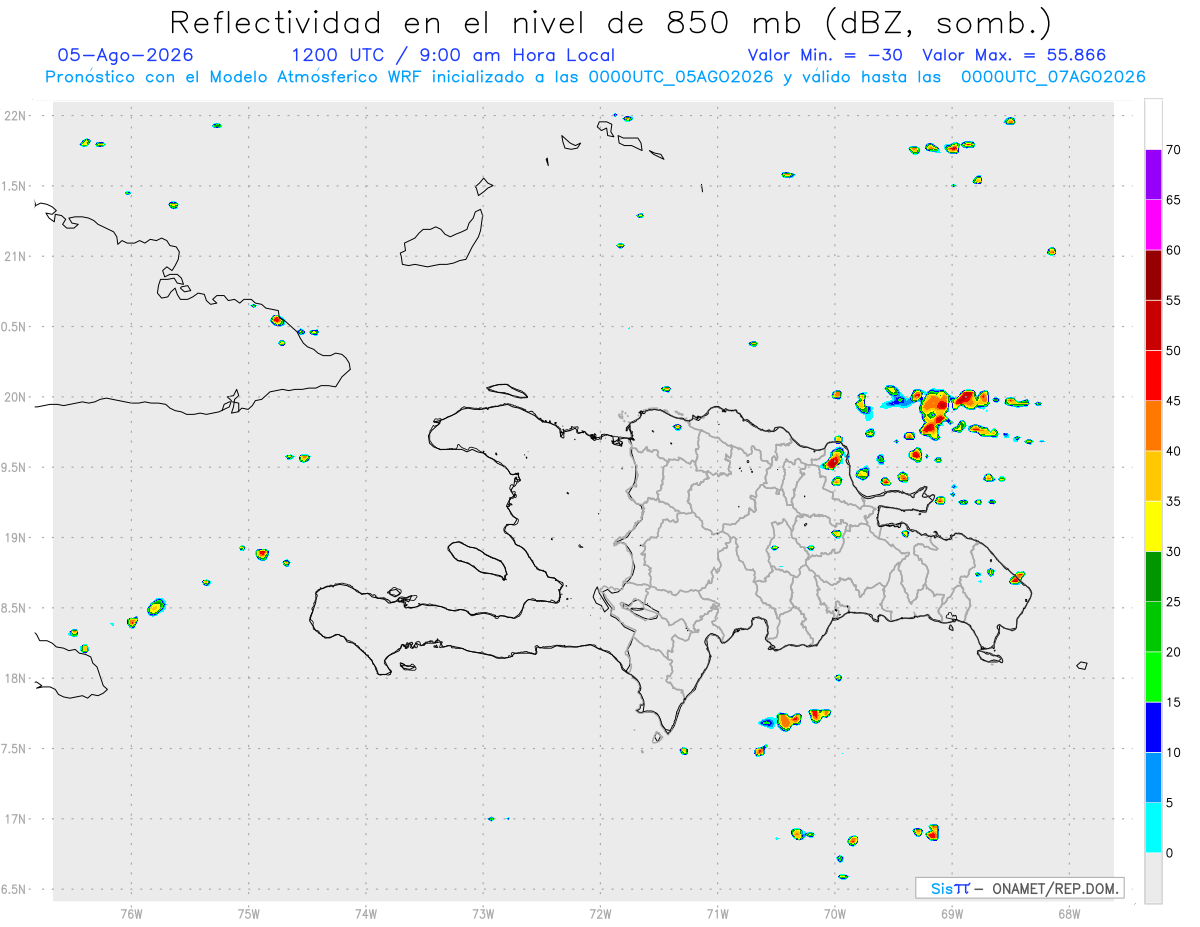1200x927 pixels.
Task: Click the longitude label '71W'
Action: pos(717,913)
